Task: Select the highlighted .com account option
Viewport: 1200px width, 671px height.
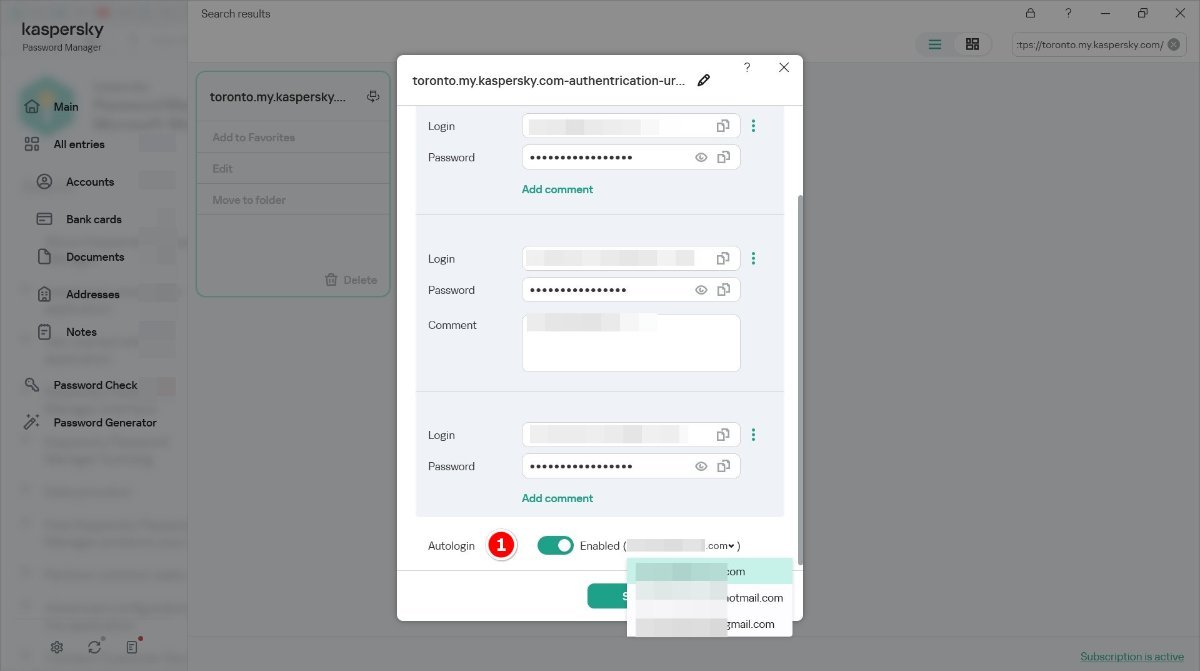Action: 710,571
